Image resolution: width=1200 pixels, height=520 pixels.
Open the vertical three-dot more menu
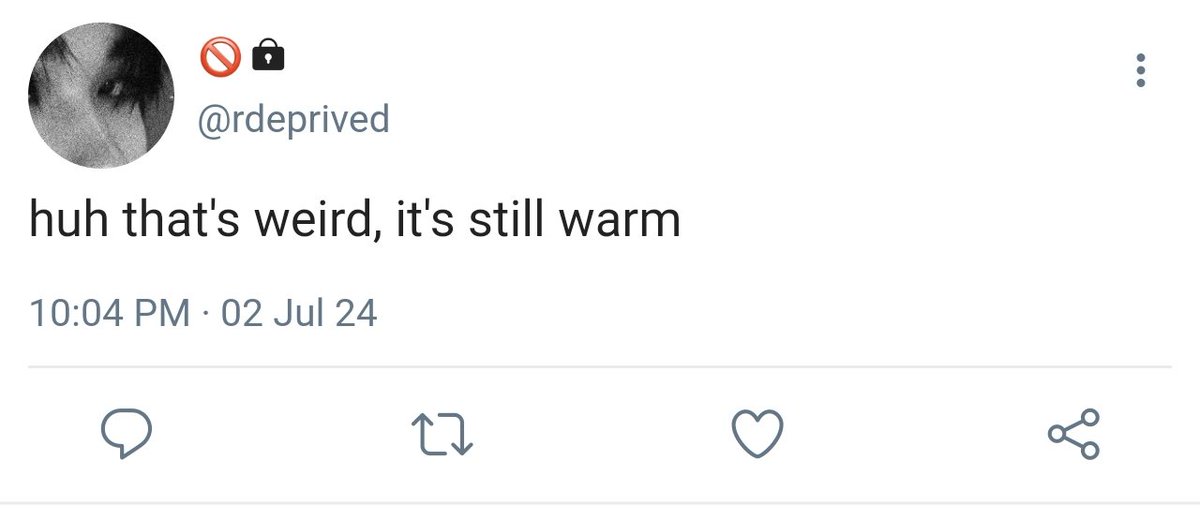point(1141,70)
